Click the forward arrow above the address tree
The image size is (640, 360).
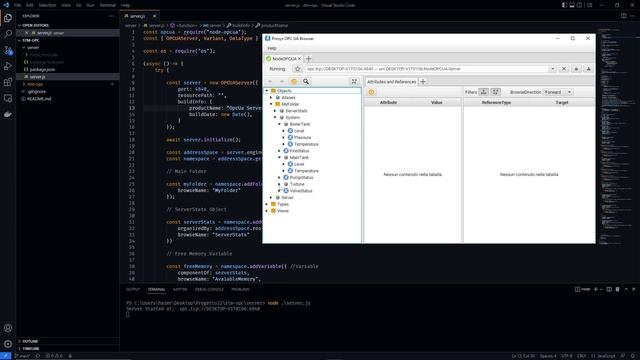click(x=282, y=81)
